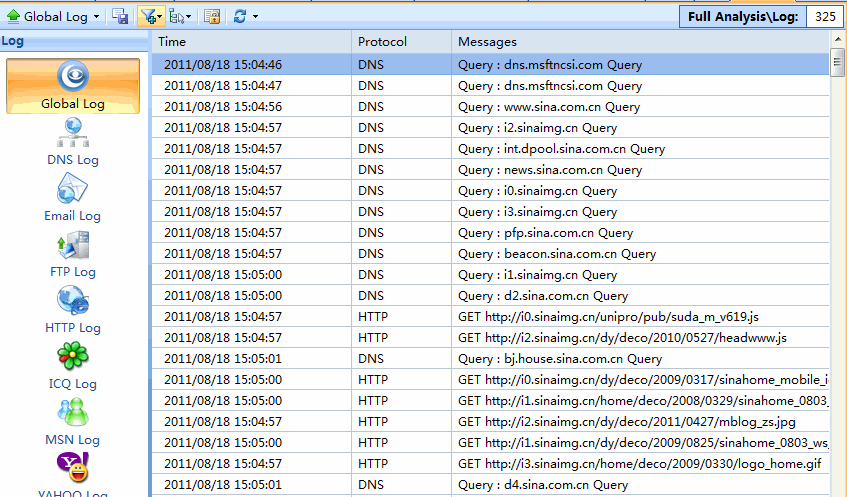The height and width of the screenshot is (497, 847).
Task: Open DNS Log from the sidebar
Action: [x=73, y=143]
